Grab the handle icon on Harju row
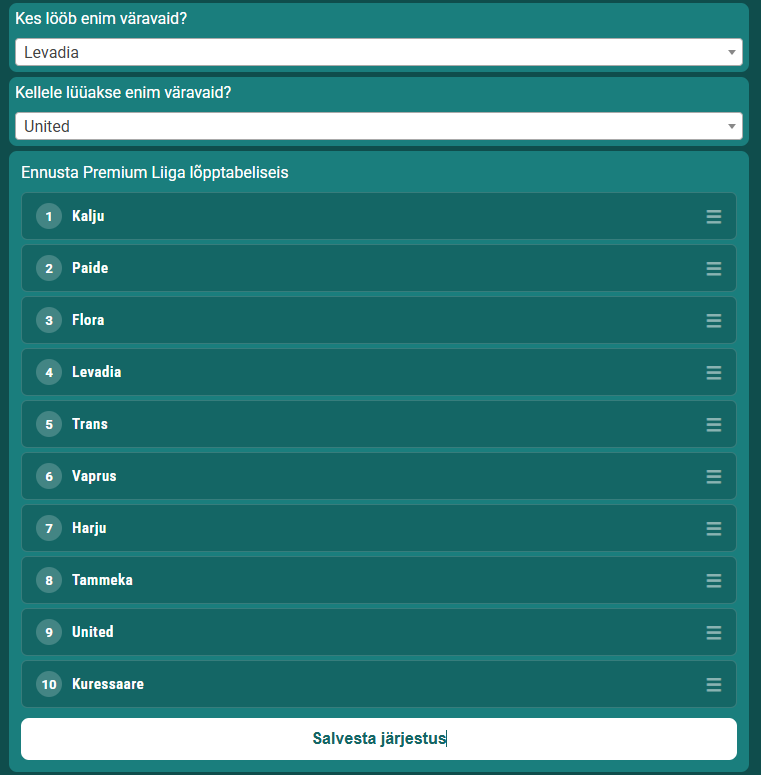The width and height of the screenshot is (761, 775). (713, 528)
